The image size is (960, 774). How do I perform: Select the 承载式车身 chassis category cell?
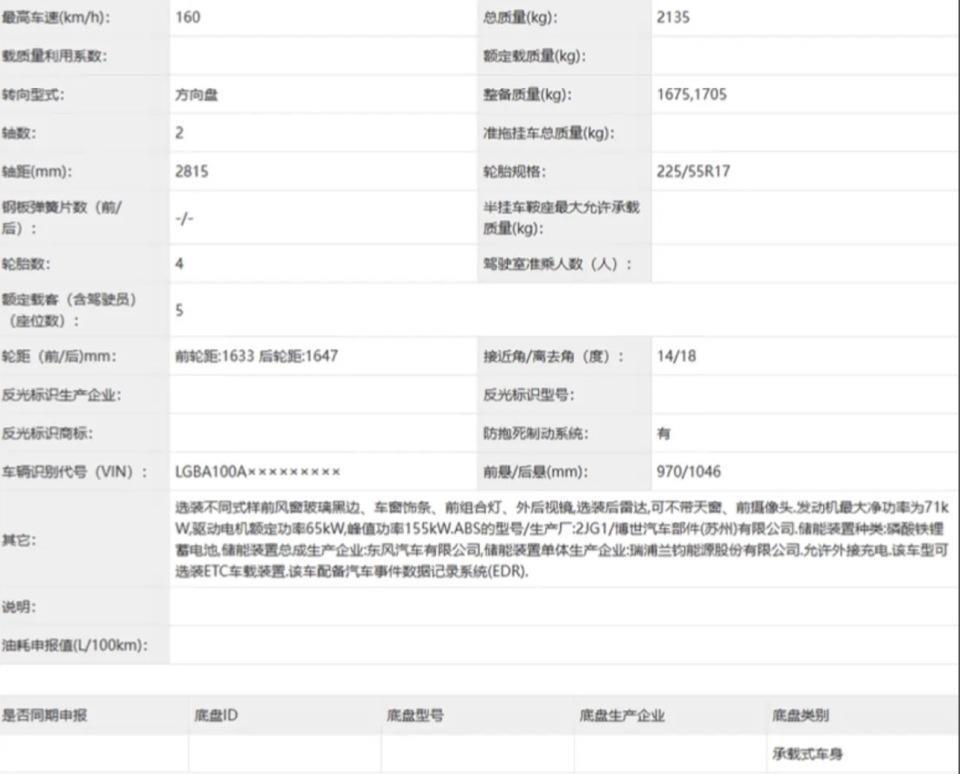coord(809,753)
